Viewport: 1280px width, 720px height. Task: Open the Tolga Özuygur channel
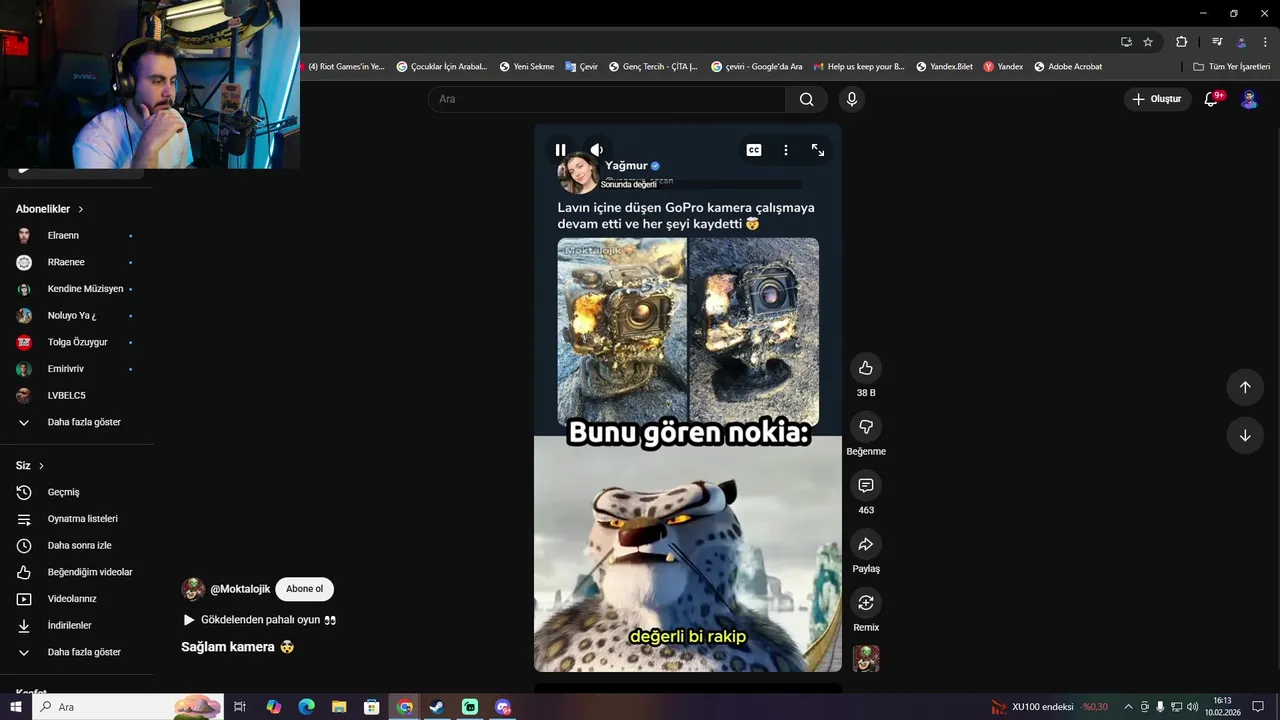[76, 342]
